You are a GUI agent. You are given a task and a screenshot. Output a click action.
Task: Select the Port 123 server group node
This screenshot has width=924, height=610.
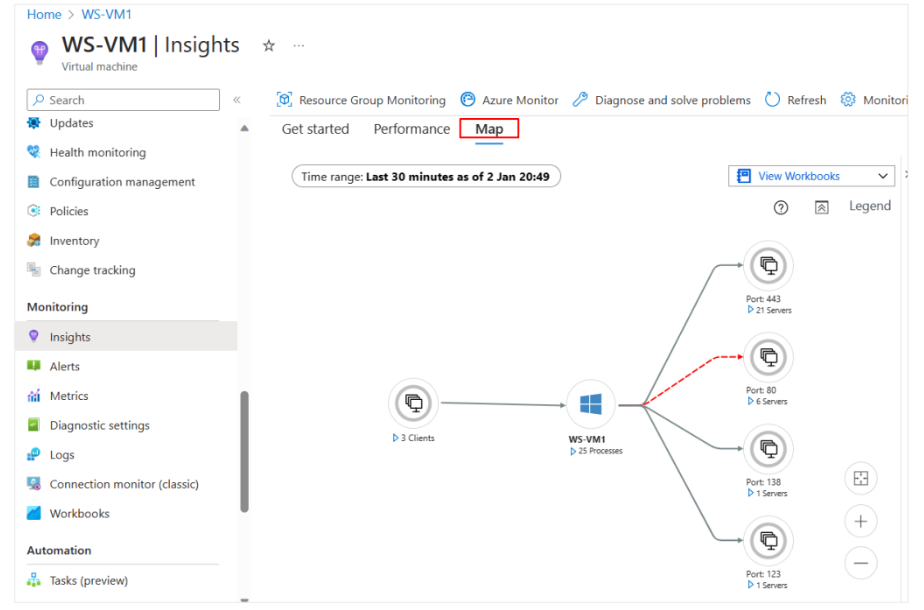[x=768, y=540]
